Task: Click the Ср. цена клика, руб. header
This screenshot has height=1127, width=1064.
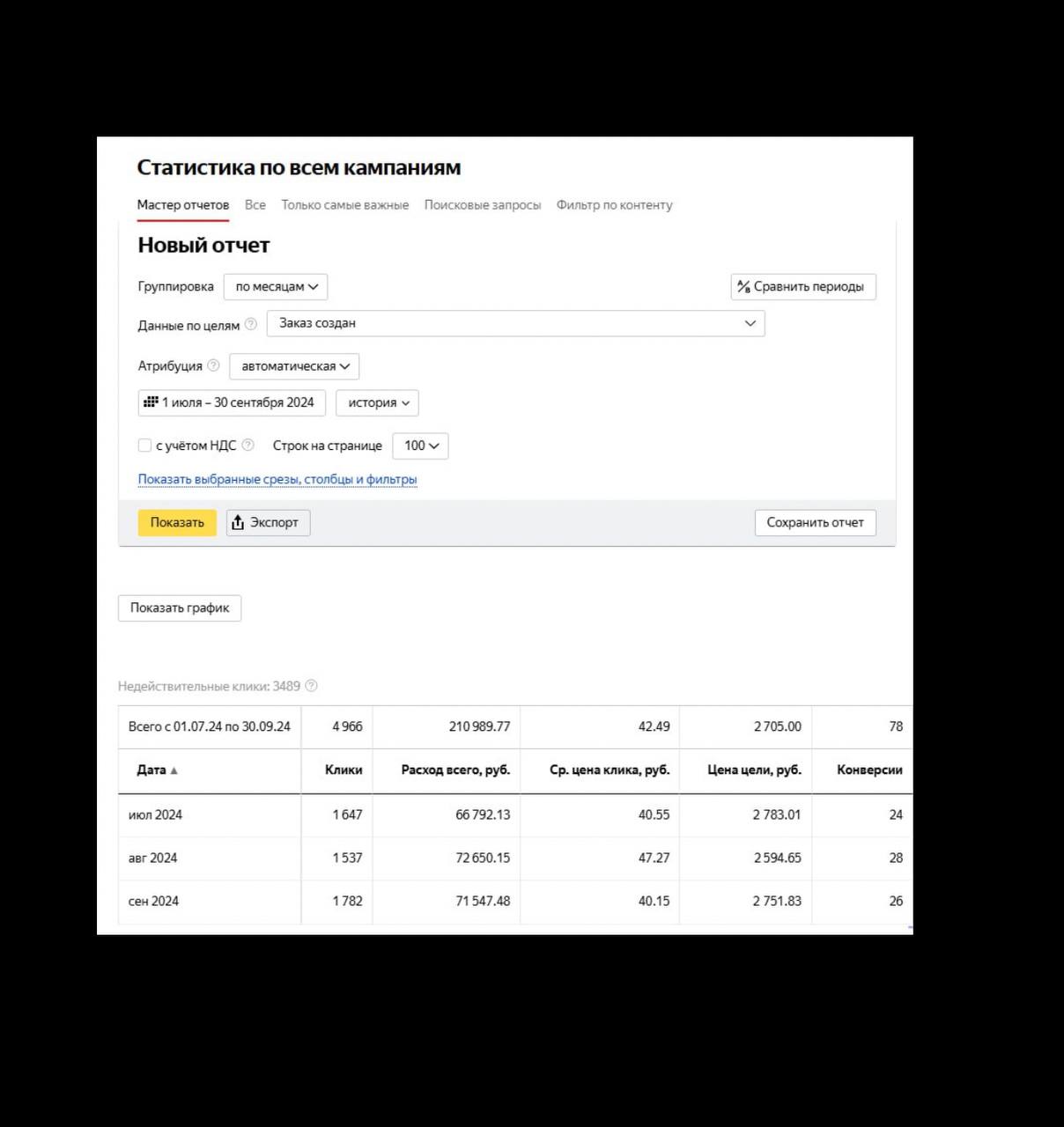Action: click(x=610, y=770)
